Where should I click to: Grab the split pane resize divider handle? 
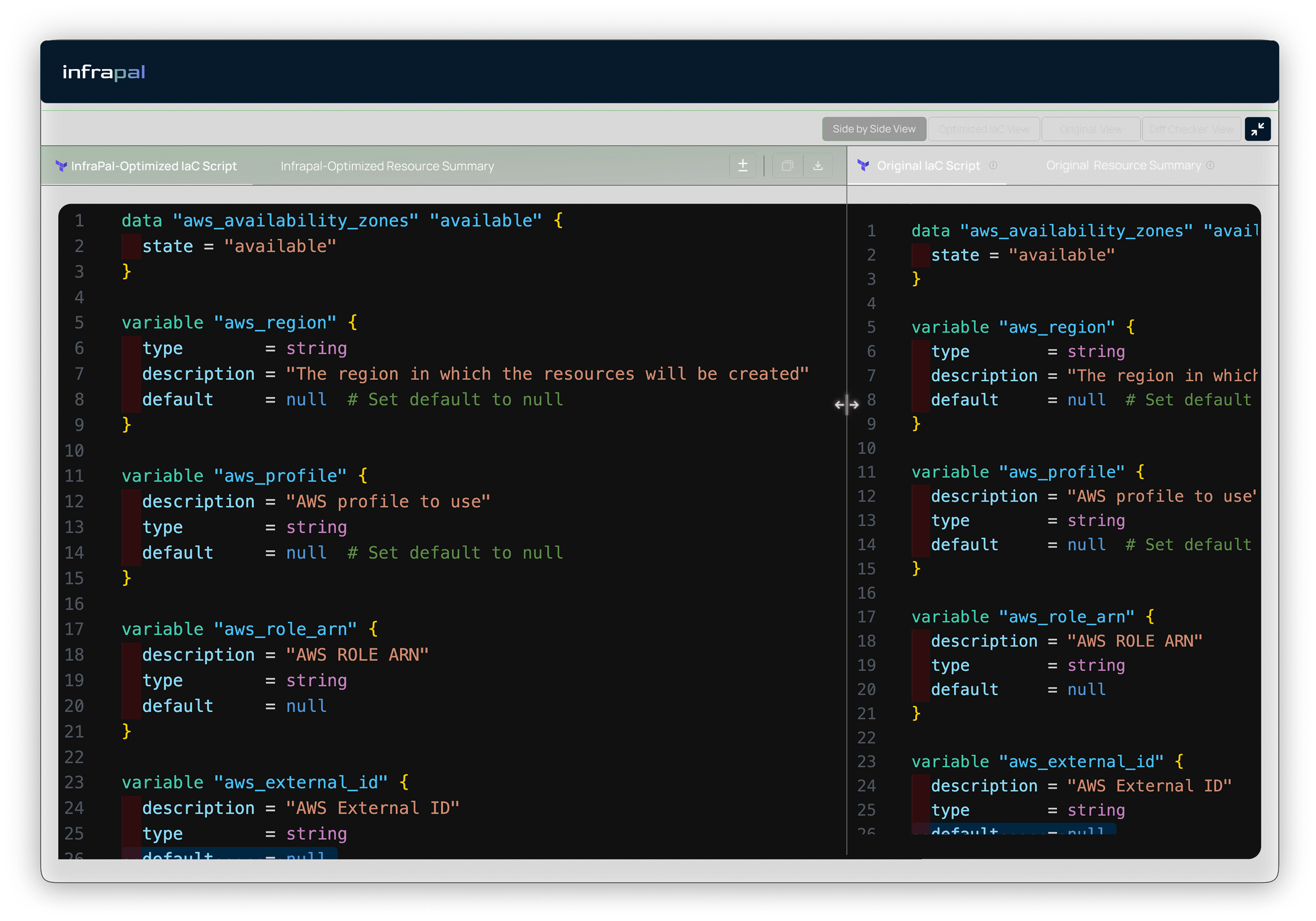[847, 405]
